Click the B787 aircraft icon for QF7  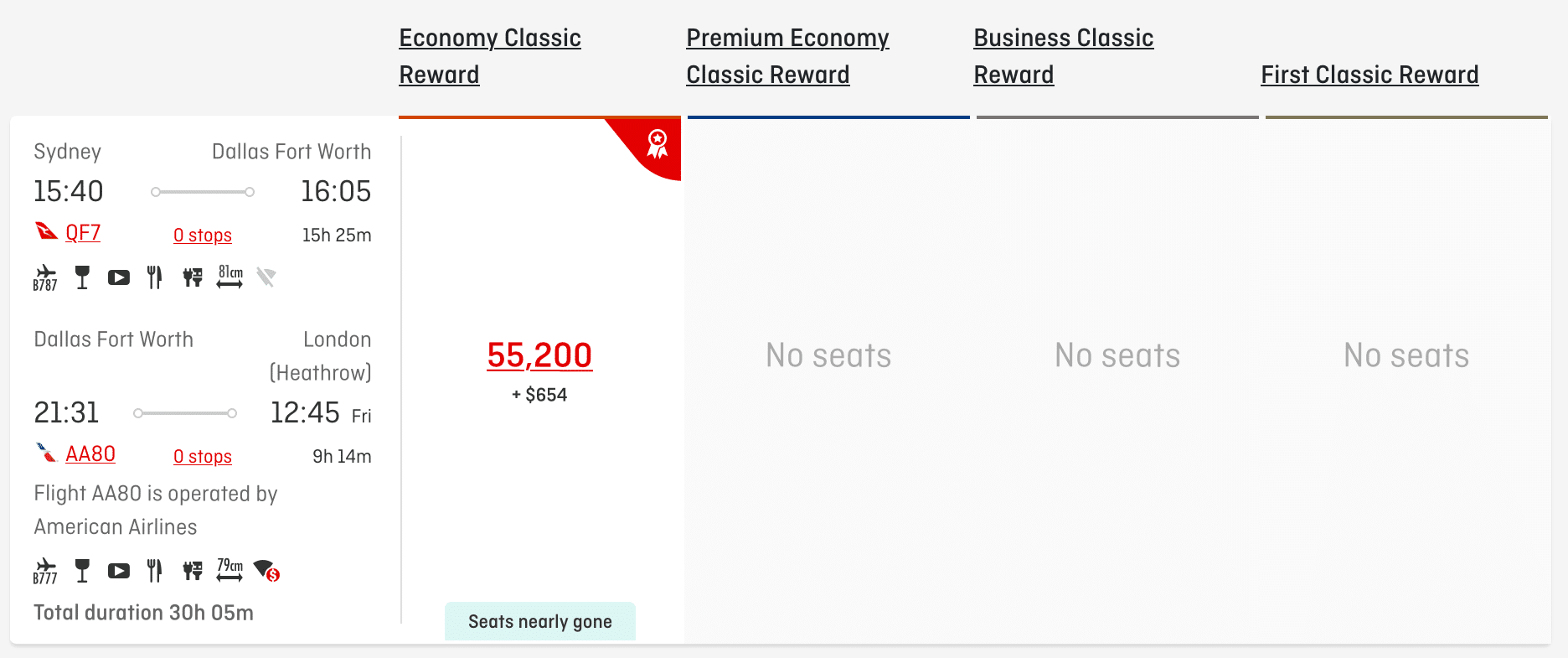click(x=45, y=277)
